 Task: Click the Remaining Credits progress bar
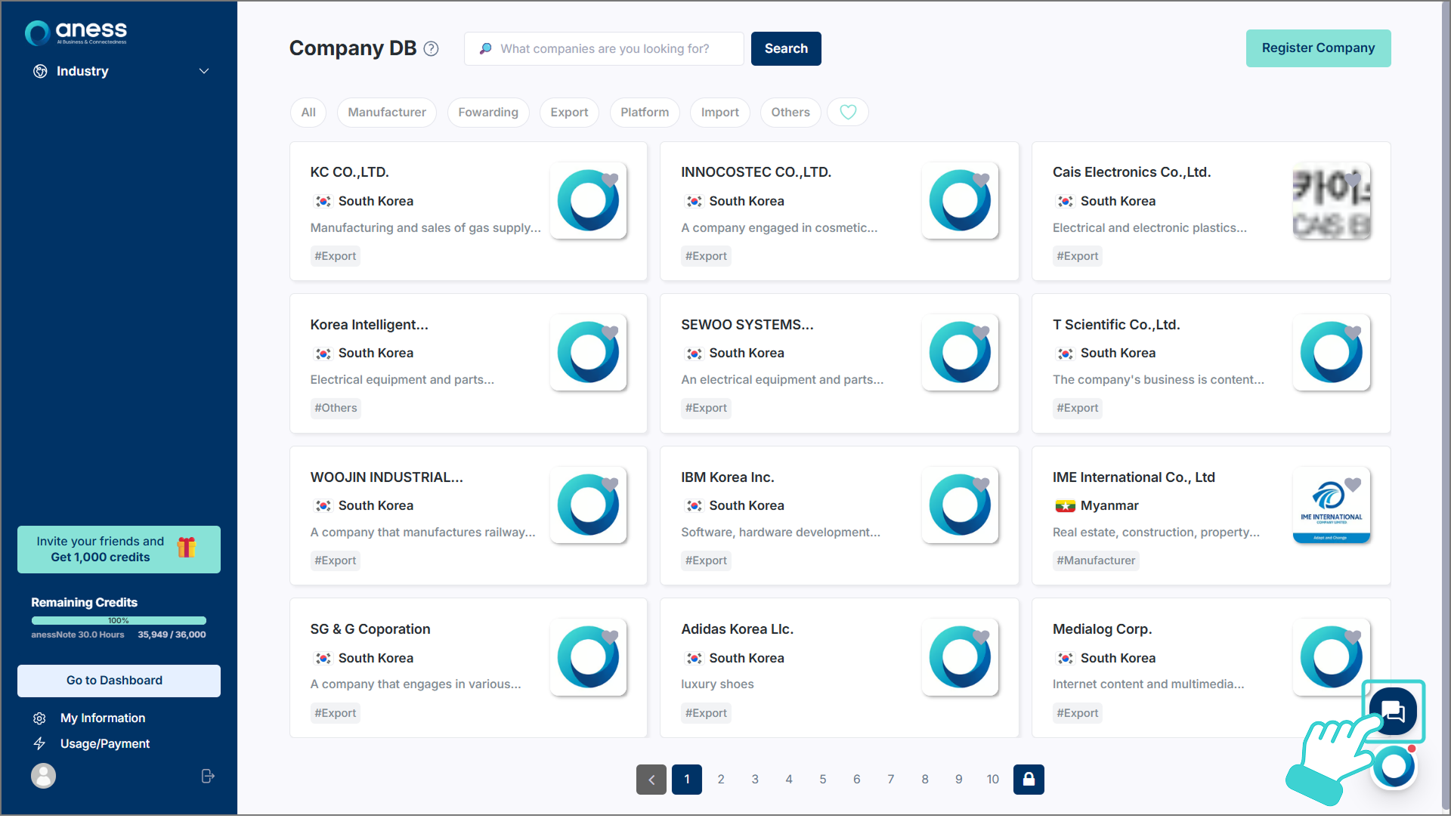pos(119,620)
